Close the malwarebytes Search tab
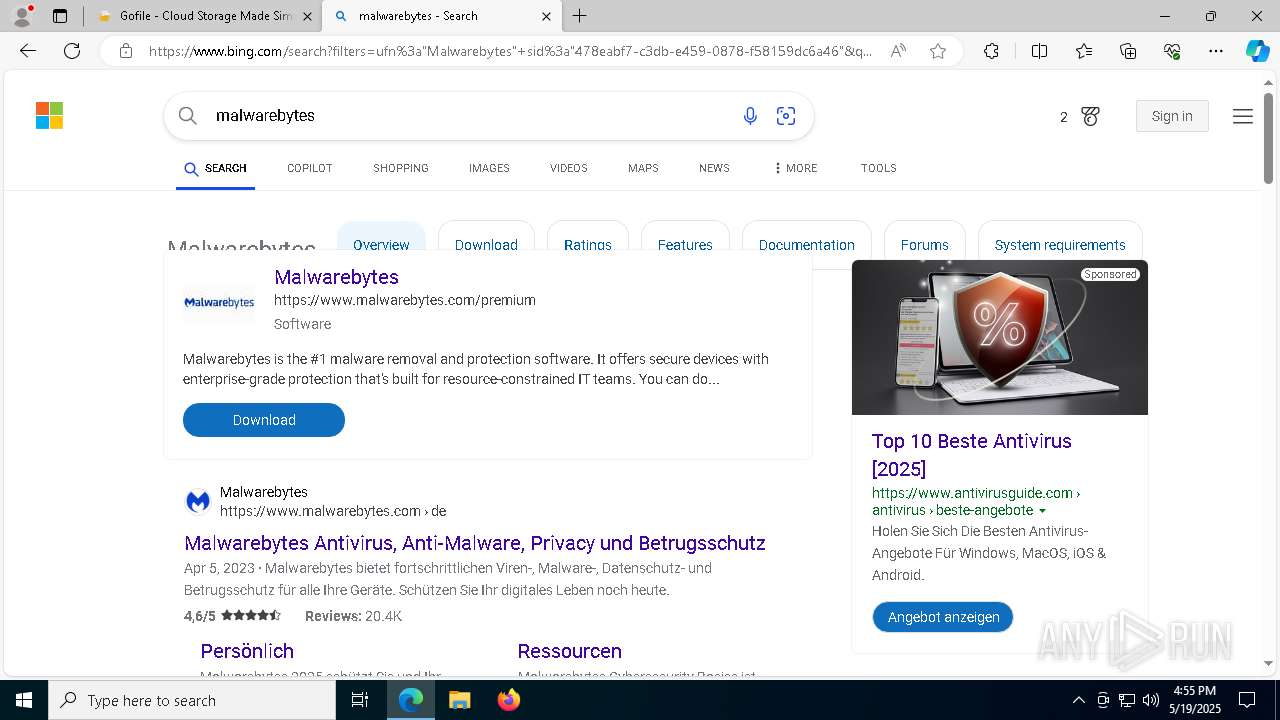 point(546,16)
